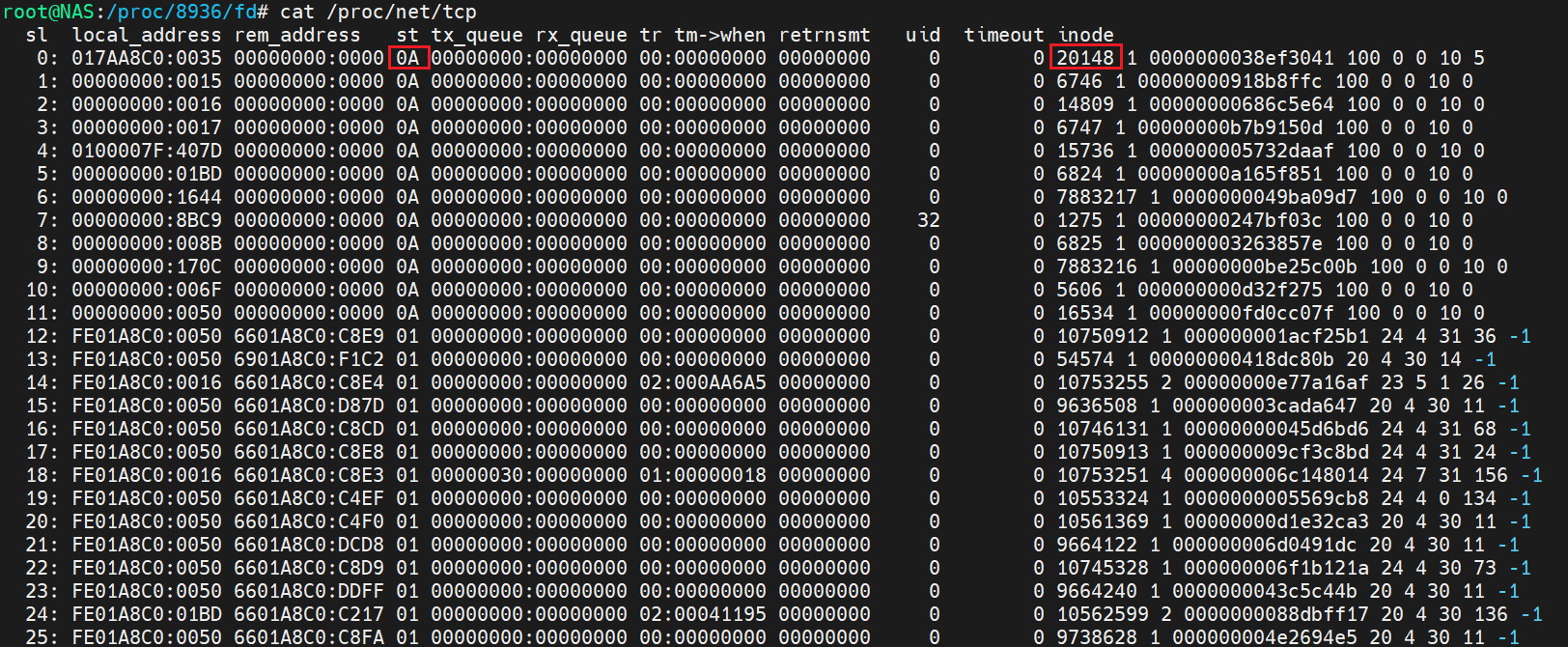Click remote address 6601A8C0:C8E8
The height and width of the screenshot is (647, 1568).
(x=309, y=452)
